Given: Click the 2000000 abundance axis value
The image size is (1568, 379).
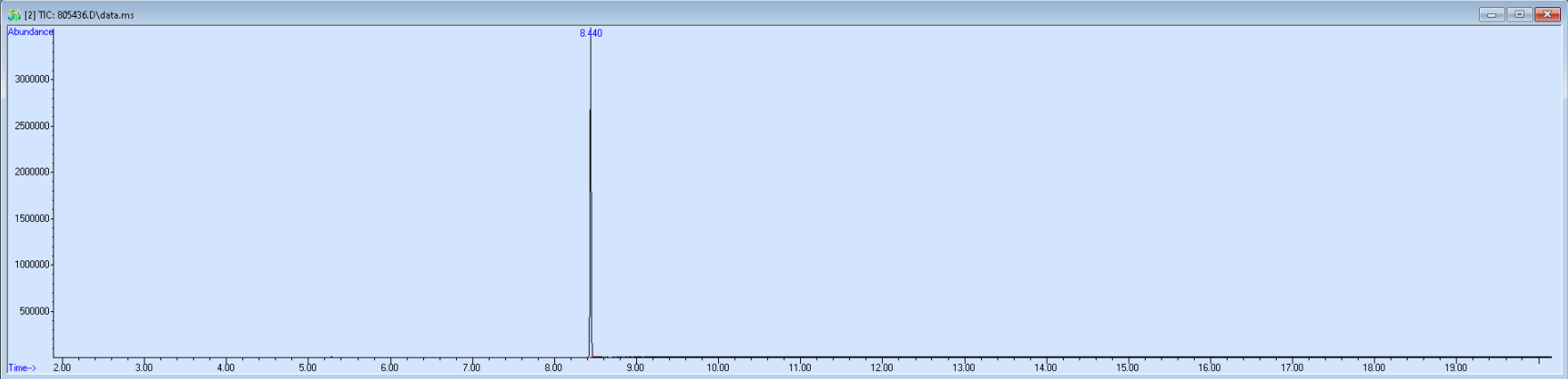Looking at the screenshot, I should (31, 172).
